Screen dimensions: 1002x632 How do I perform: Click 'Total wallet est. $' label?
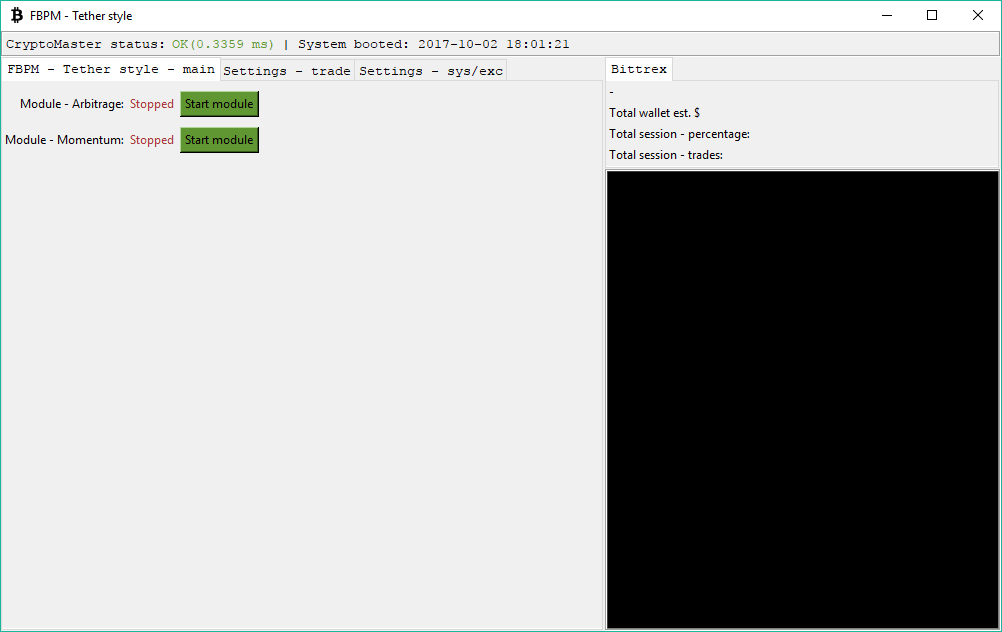coord(654,113)
